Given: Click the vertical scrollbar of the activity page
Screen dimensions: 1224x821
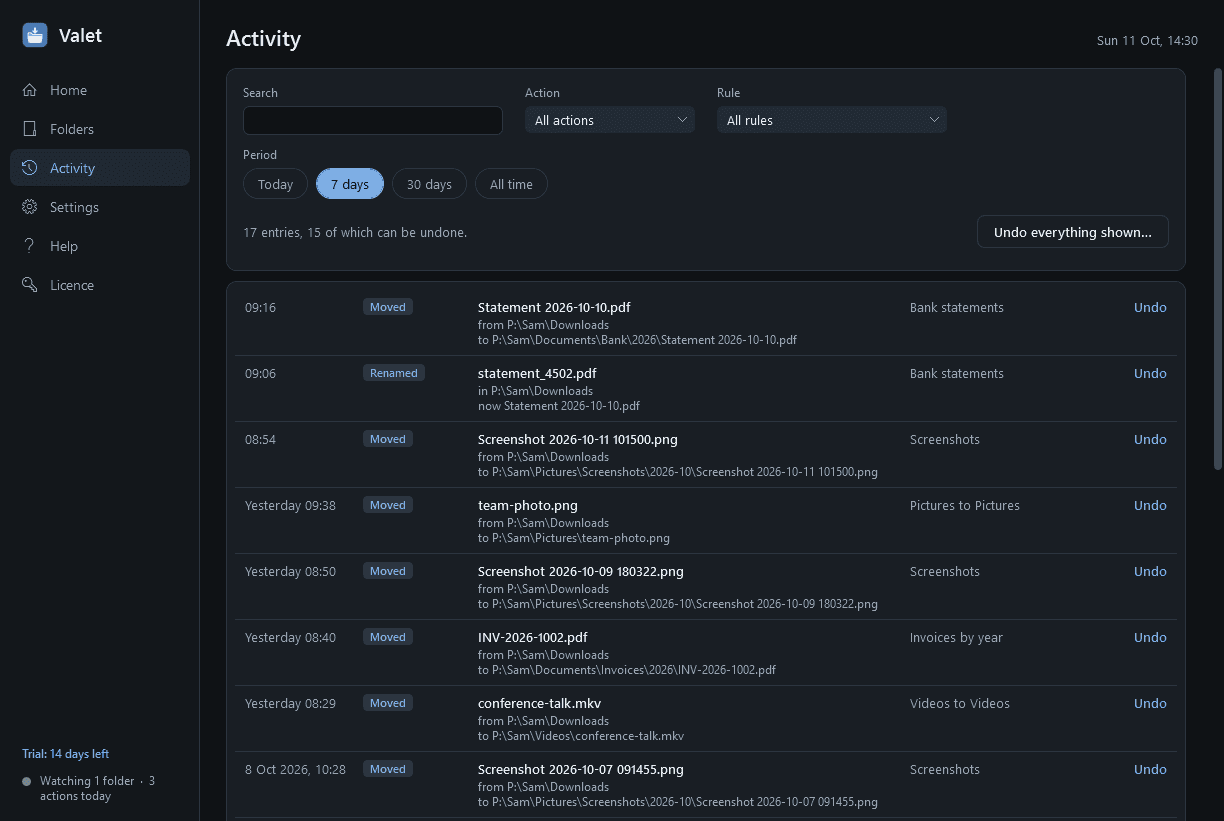Looking at the screenshot, I should 1217,268.
